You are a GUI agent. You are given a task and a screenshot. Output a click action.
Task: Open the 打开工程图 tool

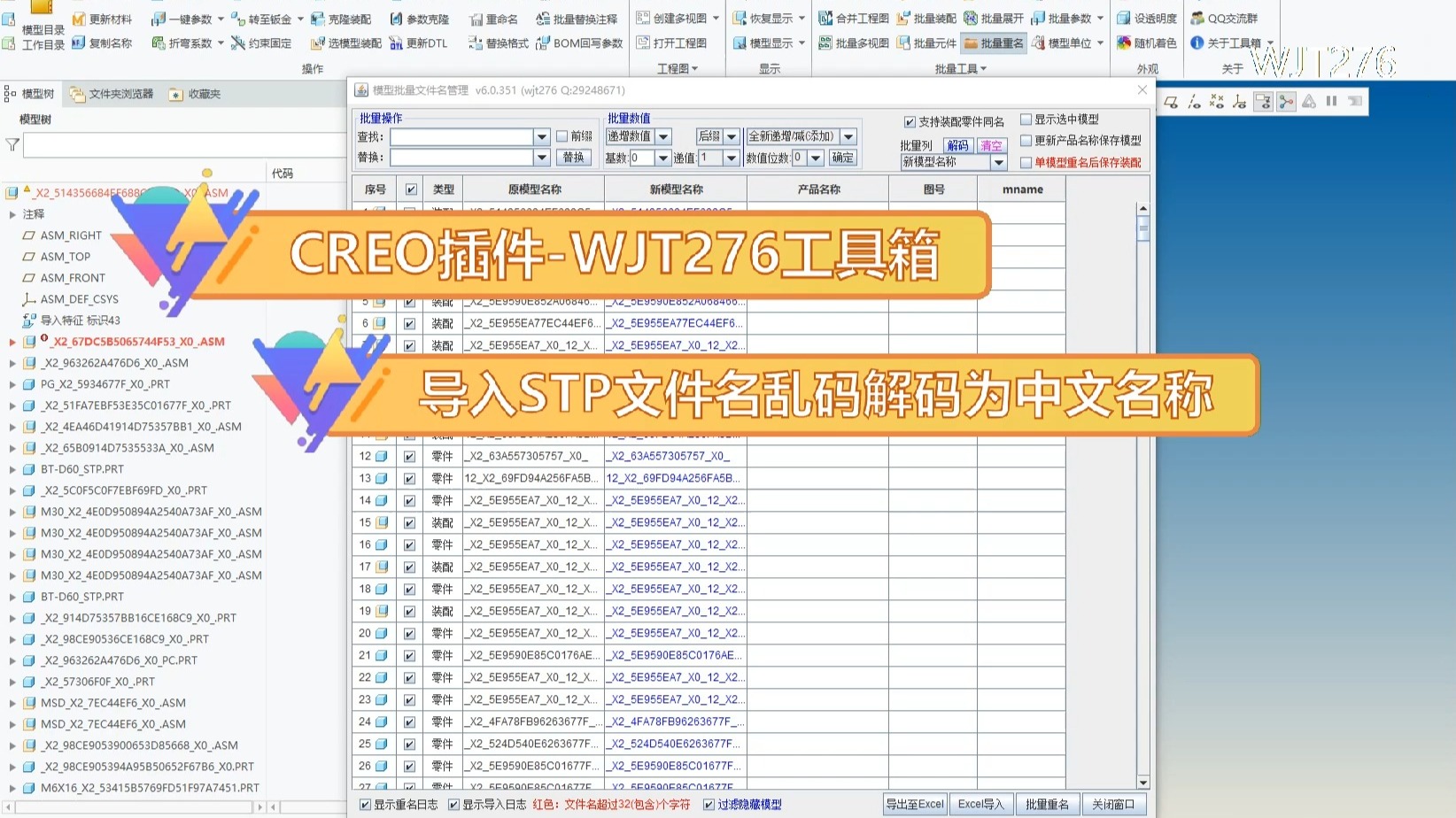coord(673,42)
